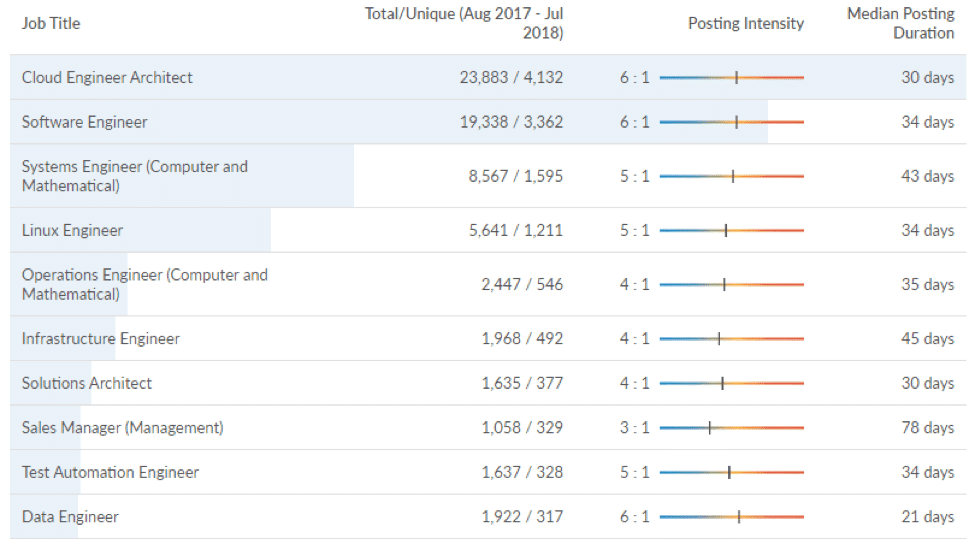The image size is (974, 543).
Task: Click the Linux Engineer posting intensity bar
Action: tap(731, 230)
